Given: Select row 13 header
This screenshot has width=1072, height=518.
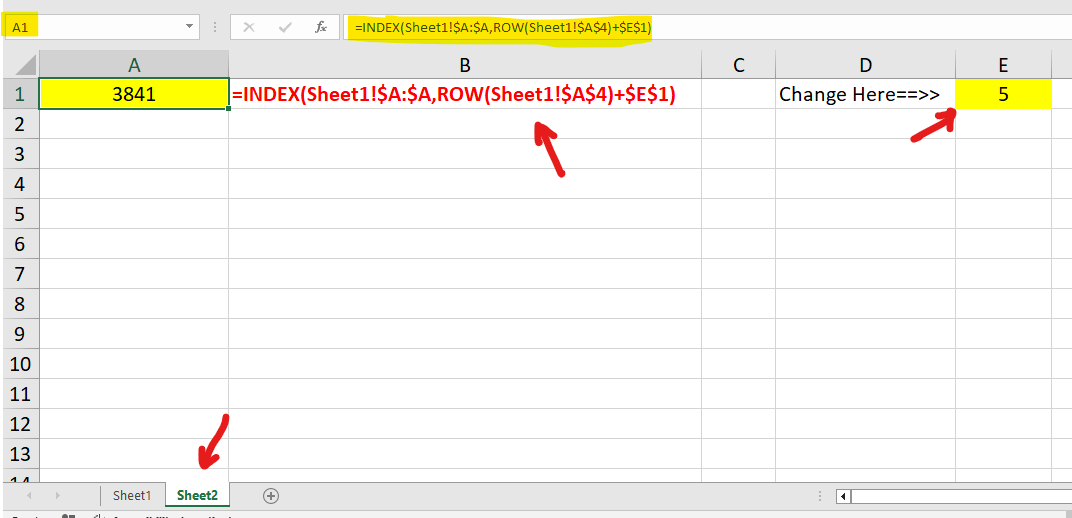Looking at the screenshot, I should (22, 454).
